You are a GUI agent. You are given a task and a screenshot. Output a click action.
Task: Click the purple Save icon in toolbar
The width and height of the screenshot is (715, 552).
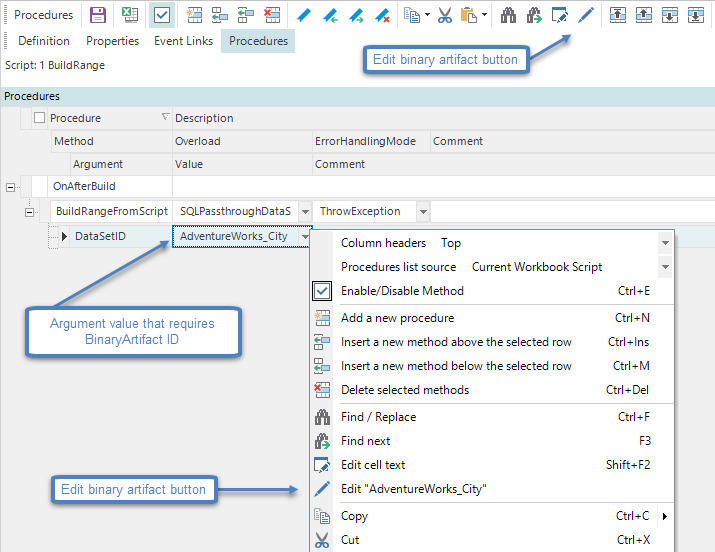coord(98,15)
